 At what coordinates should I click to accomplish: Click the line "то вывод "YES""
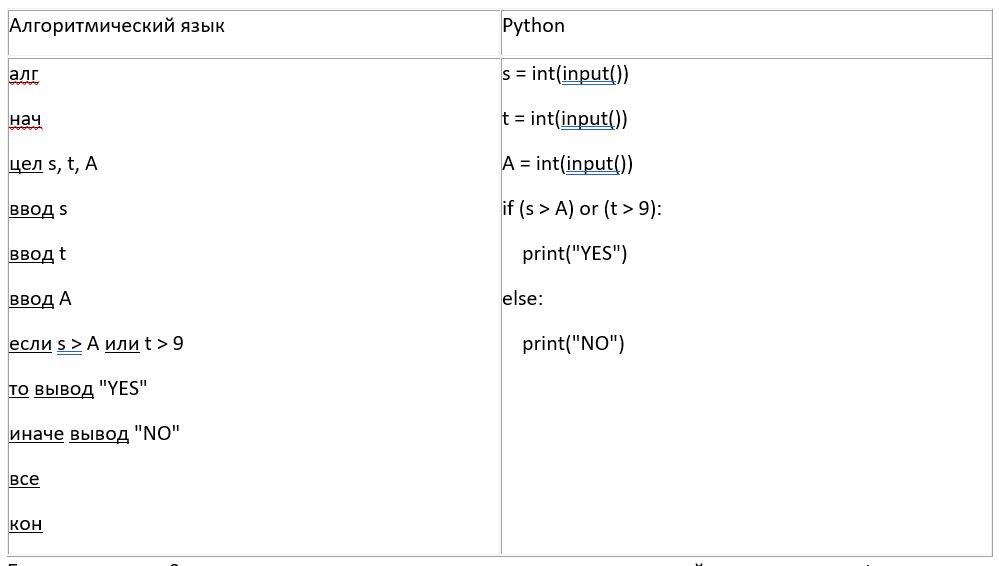(79, 389)
